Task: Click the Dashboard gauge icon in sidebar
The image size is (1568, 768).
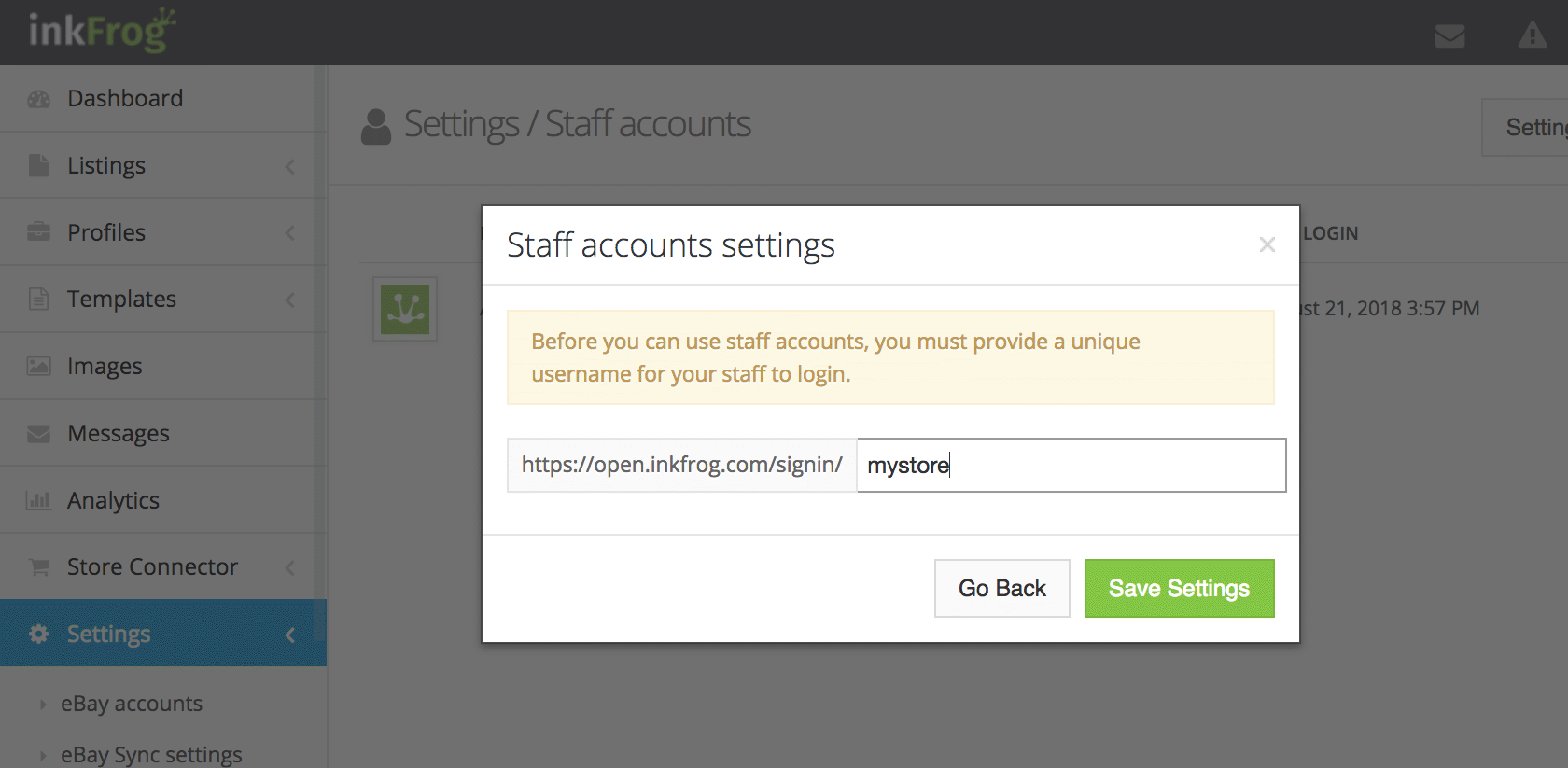Action: [x=38, y=99]
